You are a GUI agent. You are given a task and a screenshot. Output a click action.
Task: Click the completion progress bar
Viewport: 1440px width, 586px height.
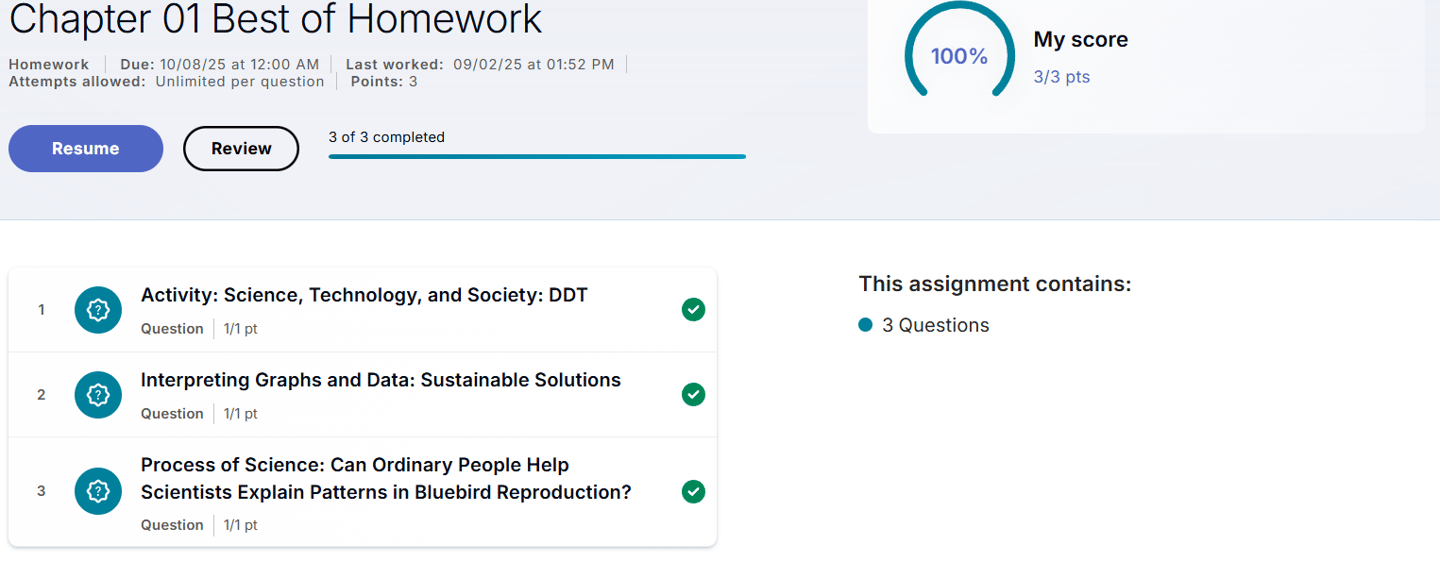537,156
